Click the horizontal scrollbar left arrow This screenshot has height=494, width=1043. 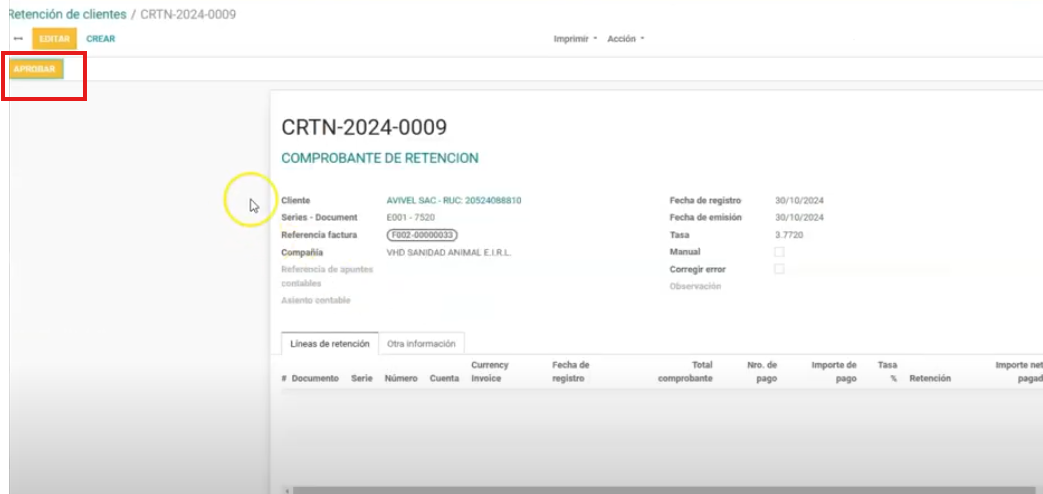286,490
